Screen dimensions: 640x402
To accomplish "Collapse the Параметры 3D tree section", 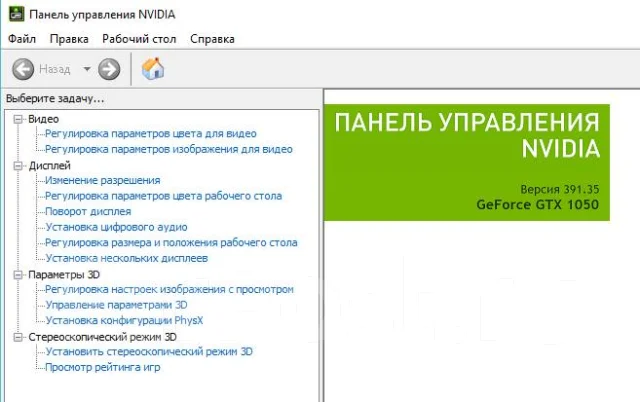I will 18,275.
